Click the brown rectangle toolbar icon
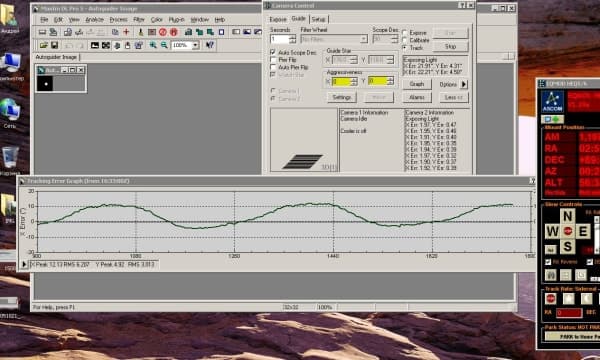 [x=152, y=32]
